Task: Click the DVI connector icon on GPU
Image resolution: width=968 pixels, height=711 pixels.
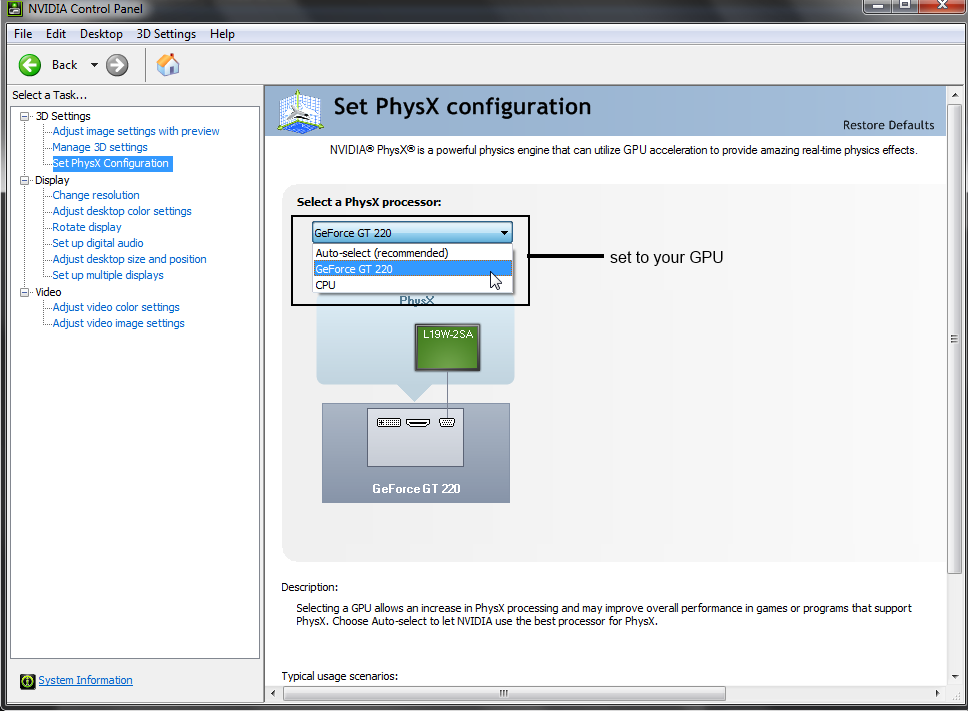Action: (389, 423)
